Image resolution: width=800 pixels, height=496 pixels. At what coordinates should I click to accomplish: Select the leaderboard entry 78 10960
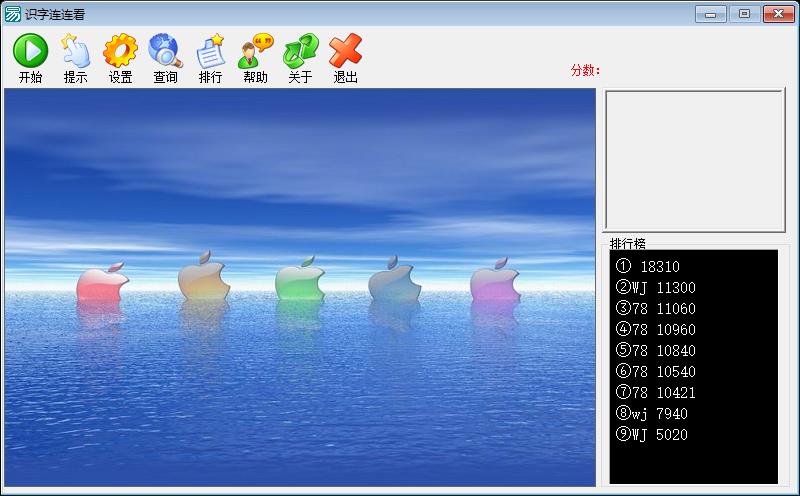tap(656, 329)
